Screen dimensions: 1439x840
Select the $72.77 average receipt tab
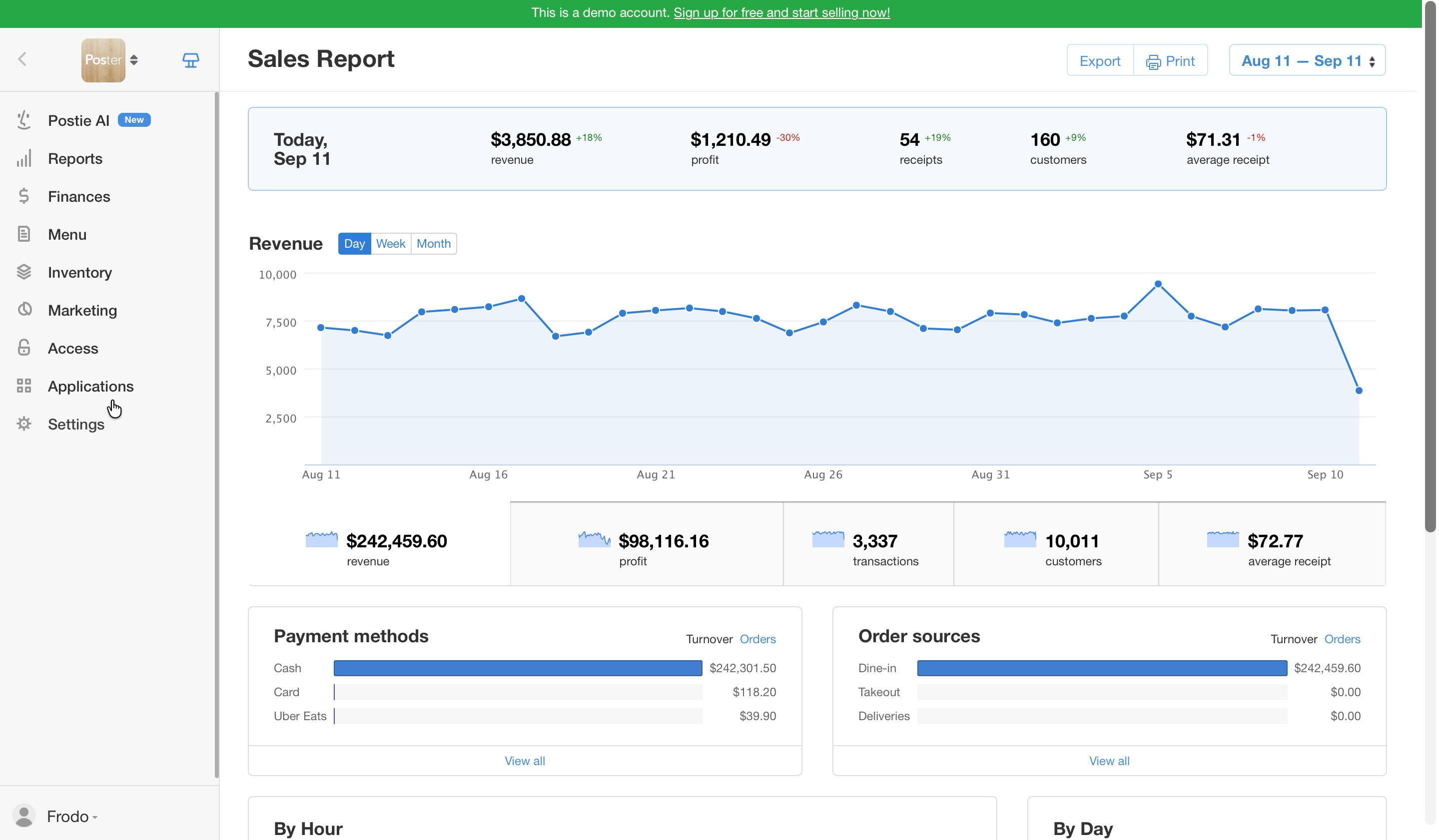(1272, 544)
